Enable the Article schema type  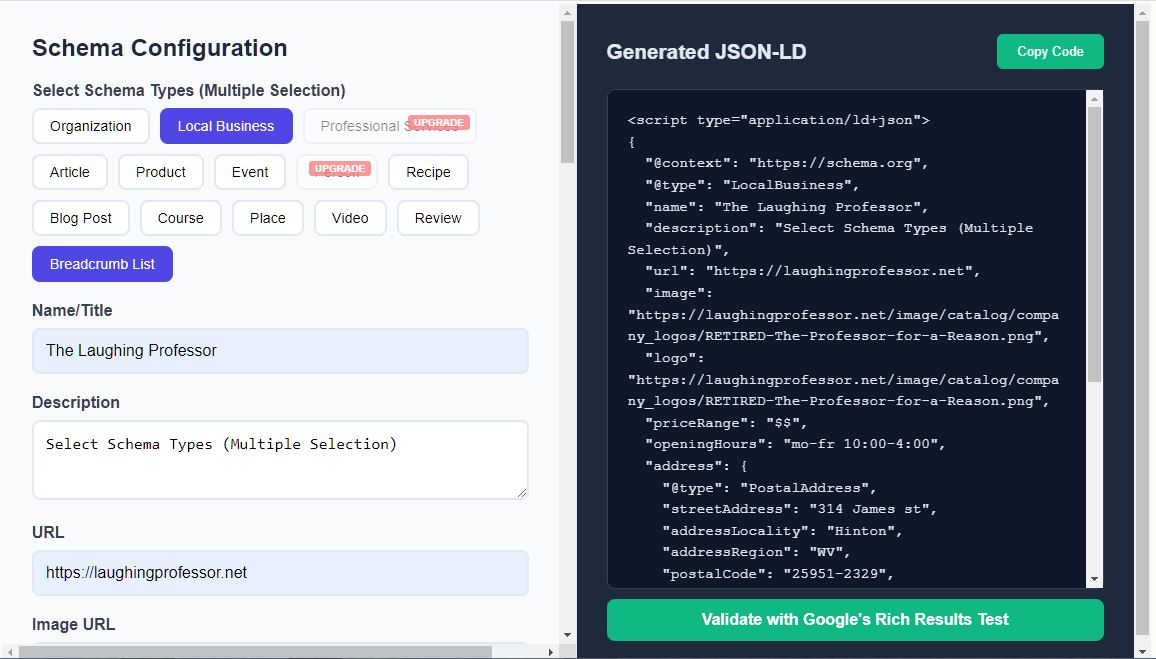pos(69,172)
